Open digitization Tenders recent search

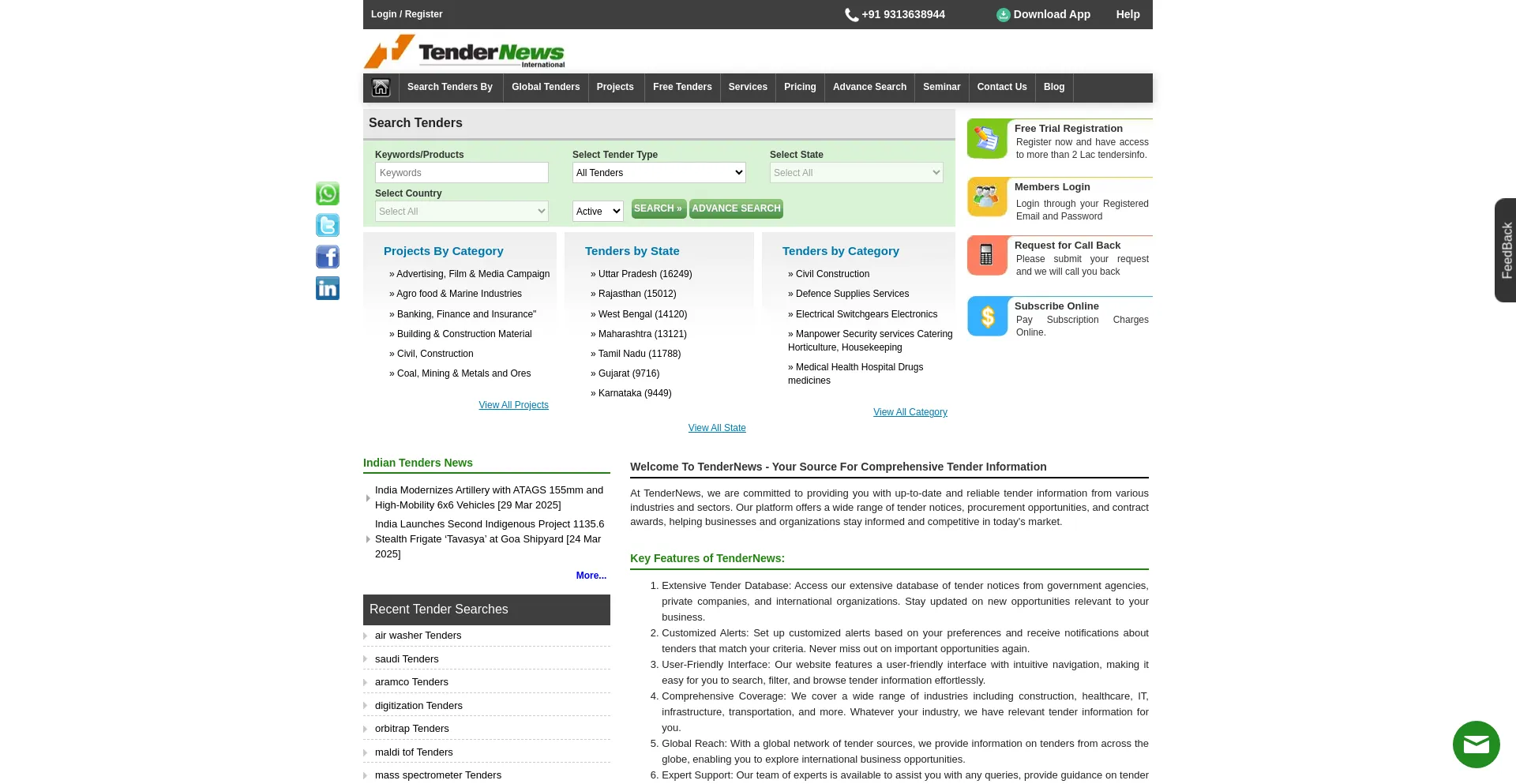(x=418, y=706)
